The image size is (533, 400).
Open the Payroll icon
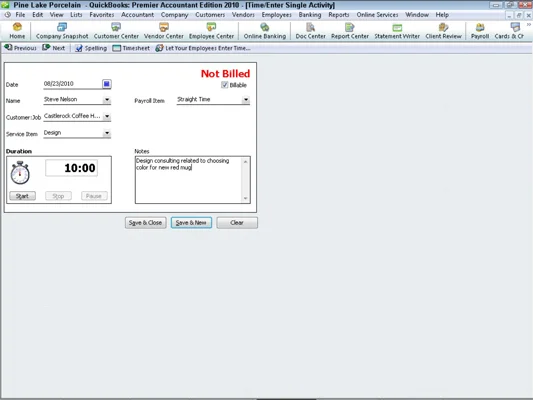coord(480,31)
